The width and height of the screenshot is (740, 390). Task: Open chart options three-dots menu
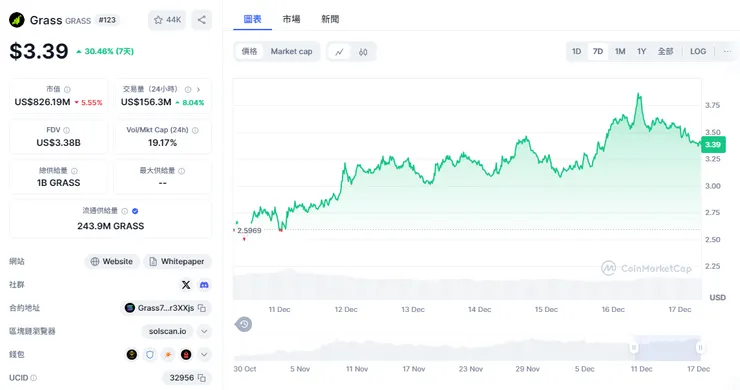[x=727, y=51]
